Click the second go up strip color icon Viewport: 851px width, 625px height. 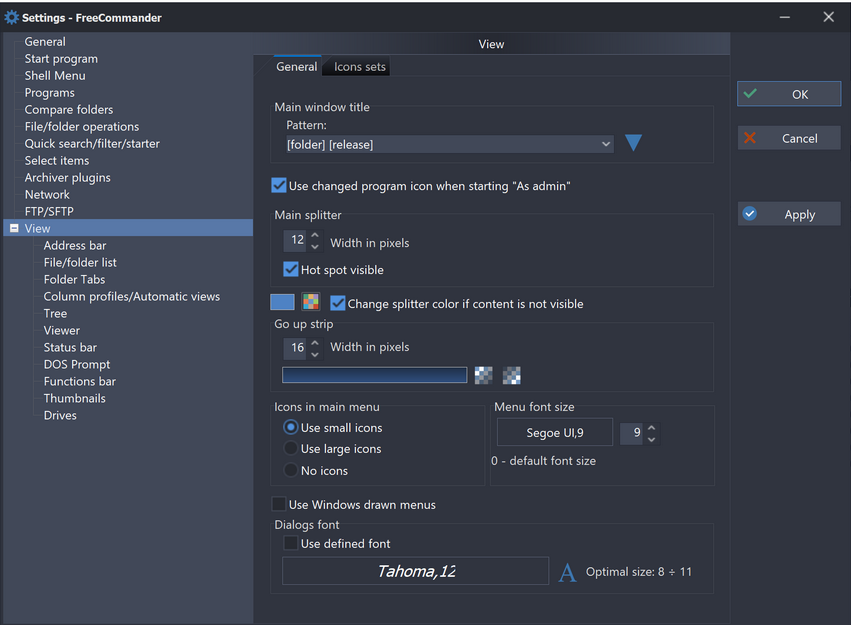(512, 375)
